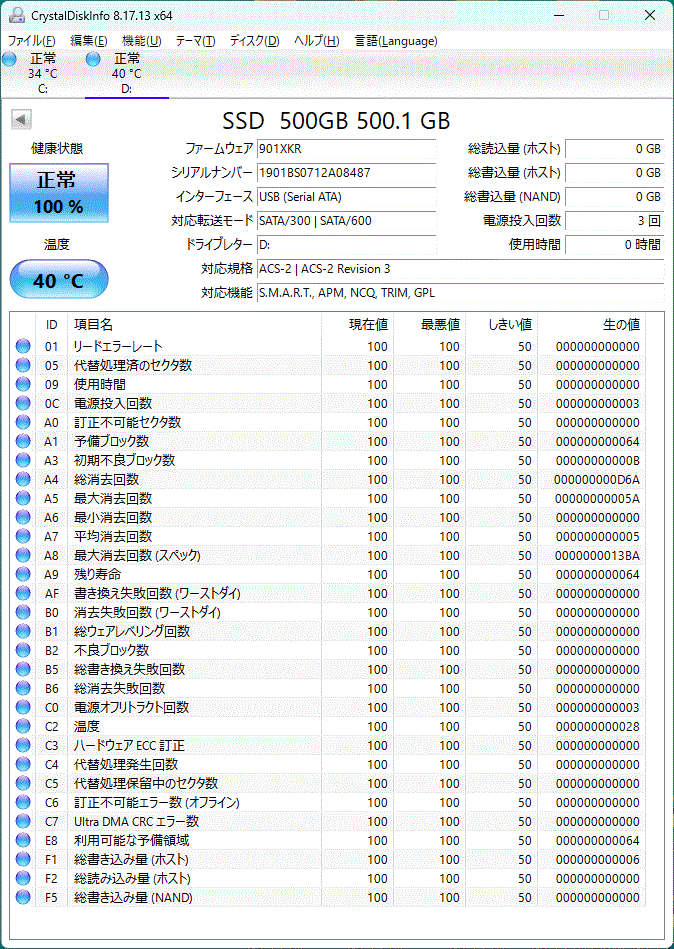Click the previous disk arrow button
The image size is (674, 949).
[x=21, y=119]
